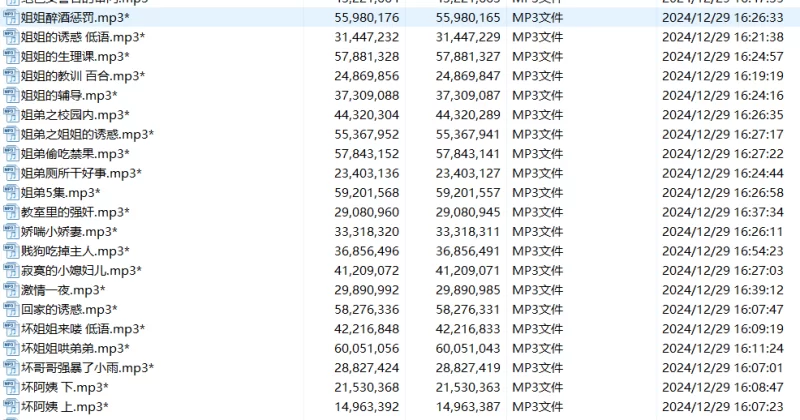
Task: Click the MP3 icon of the 31,447,232 file
Action: click(11, 37)
